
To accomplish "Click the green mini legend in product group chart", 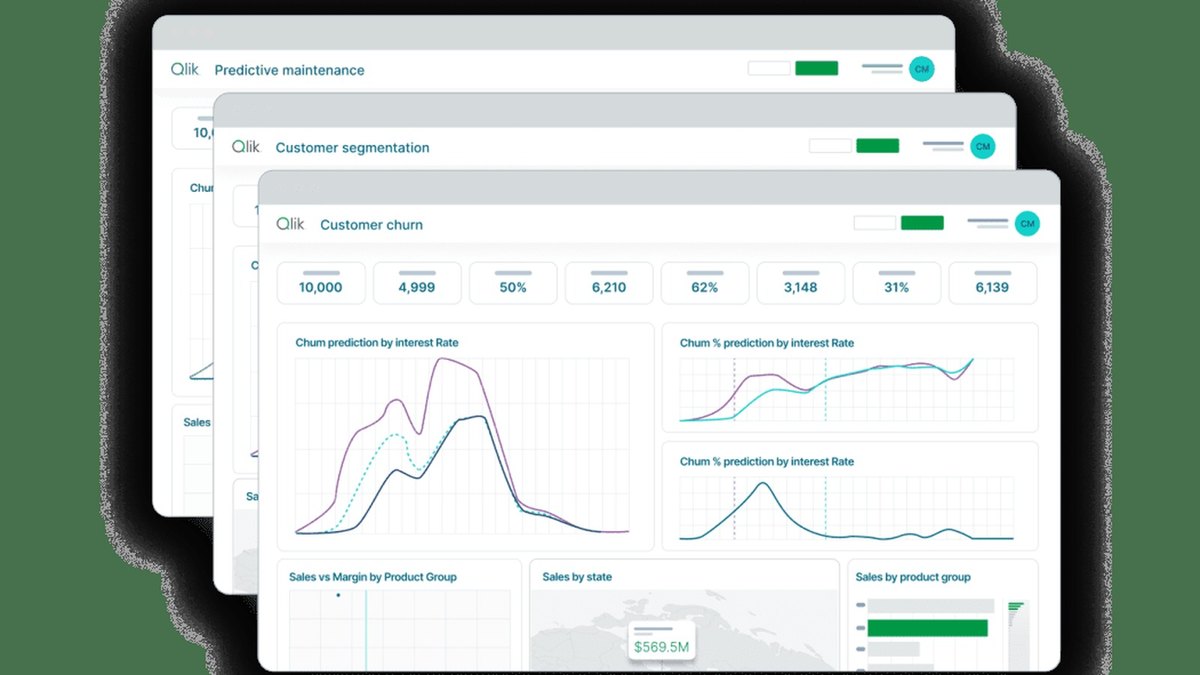I will coord(1016,607).
